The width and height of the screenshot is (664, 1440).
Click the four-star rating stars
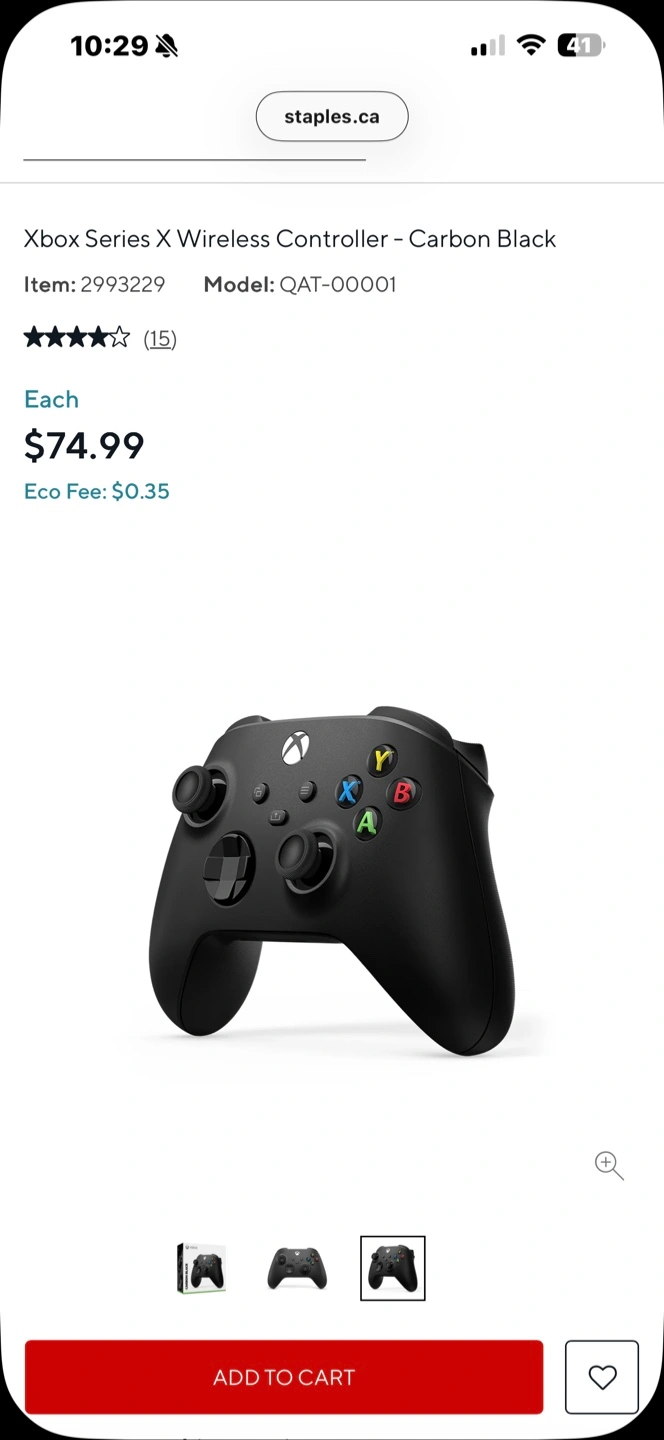(77, 337)
